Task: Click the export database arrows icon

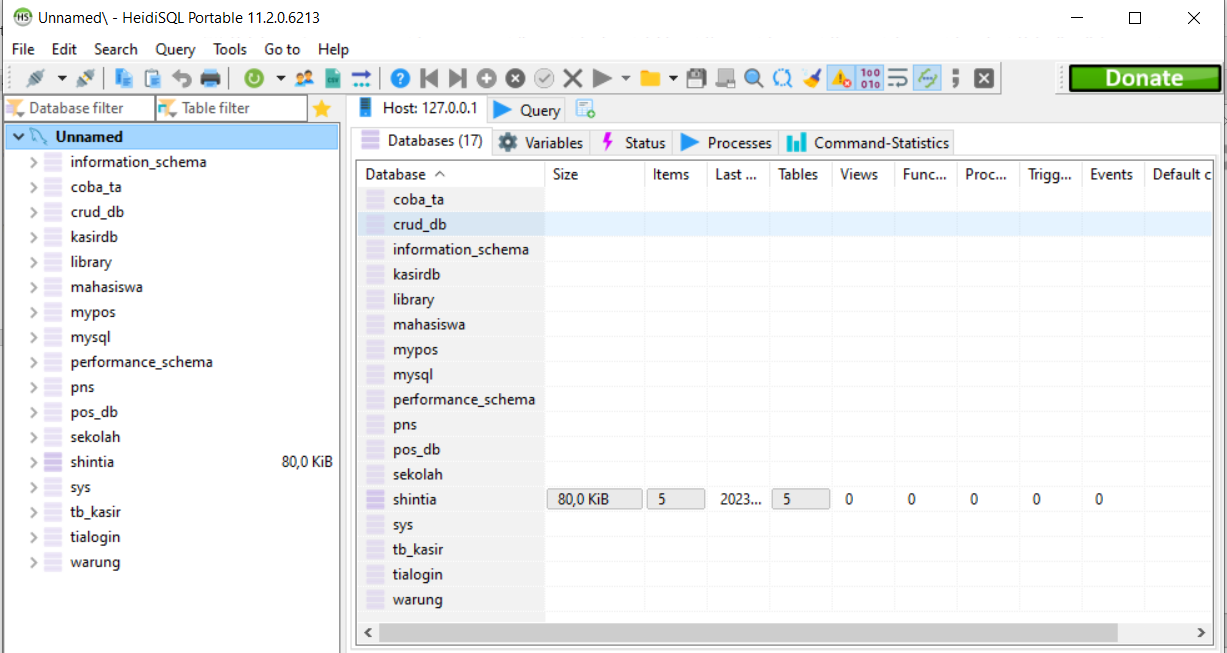Action: [x=361, y=78]
